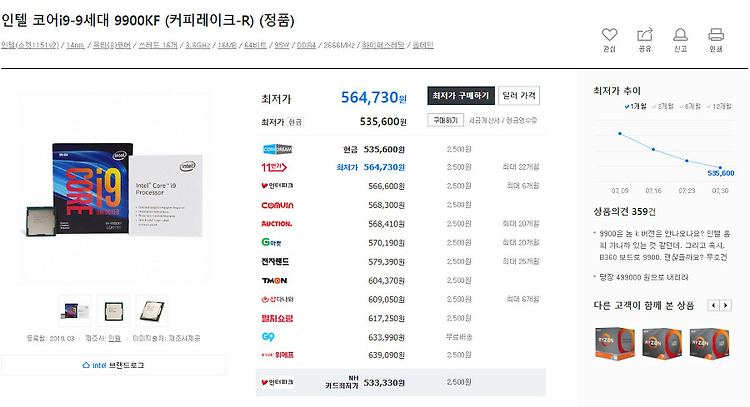This screenshot has height=407, width=750.
Task: Select the third angled CPU thumbnail
Action: (x=152, y=311)
